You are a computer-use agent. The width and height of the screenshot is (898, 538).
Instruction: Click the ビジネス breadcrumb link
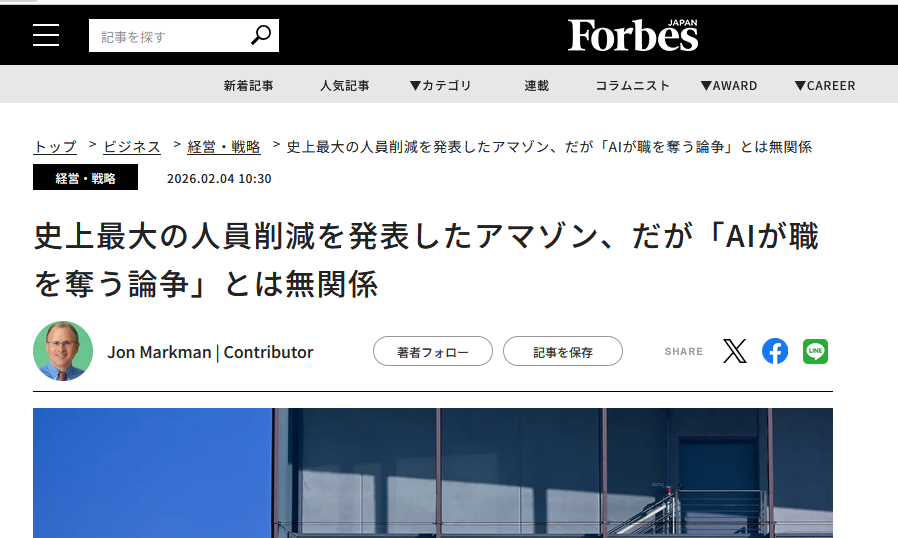[x=132, y=147]
